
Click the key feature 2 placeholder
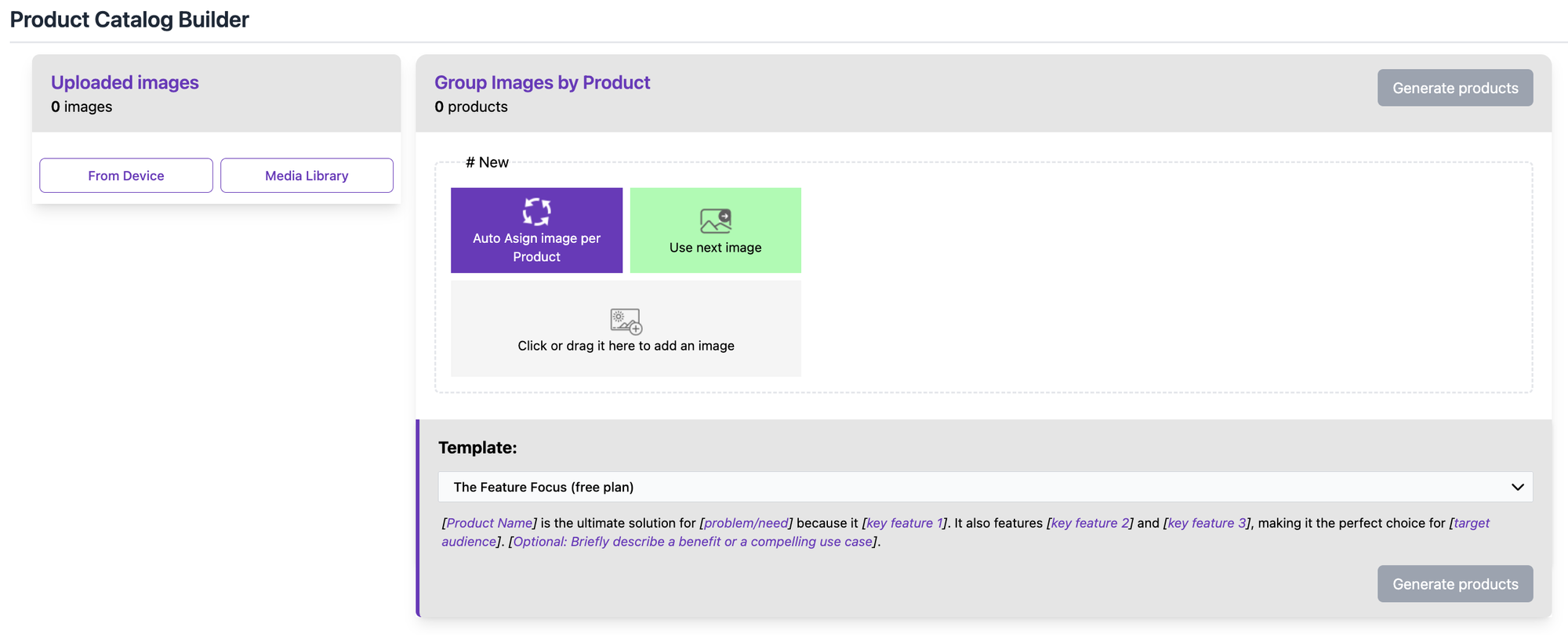(1090, 523)
